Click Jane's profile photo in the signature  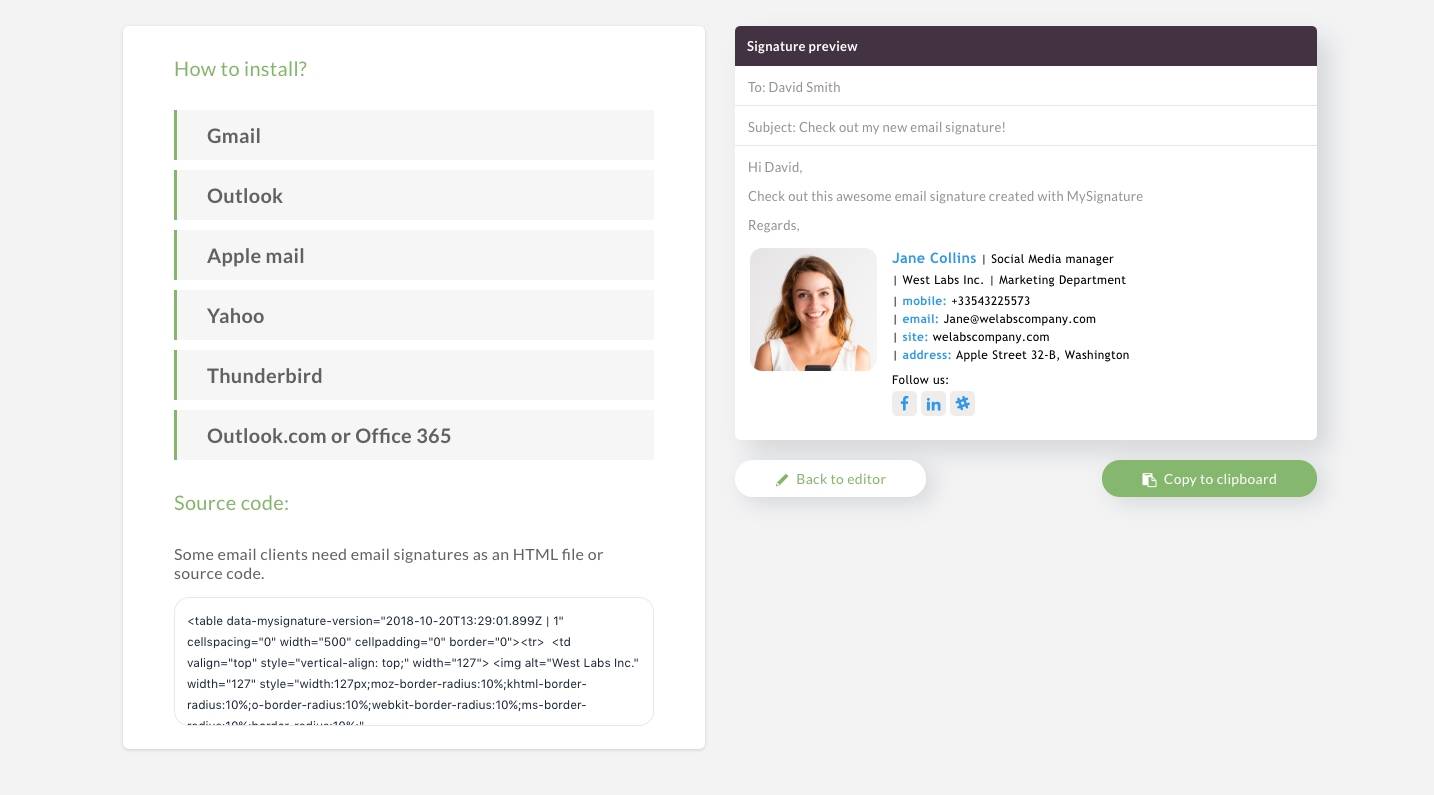[x=813, y=309]
